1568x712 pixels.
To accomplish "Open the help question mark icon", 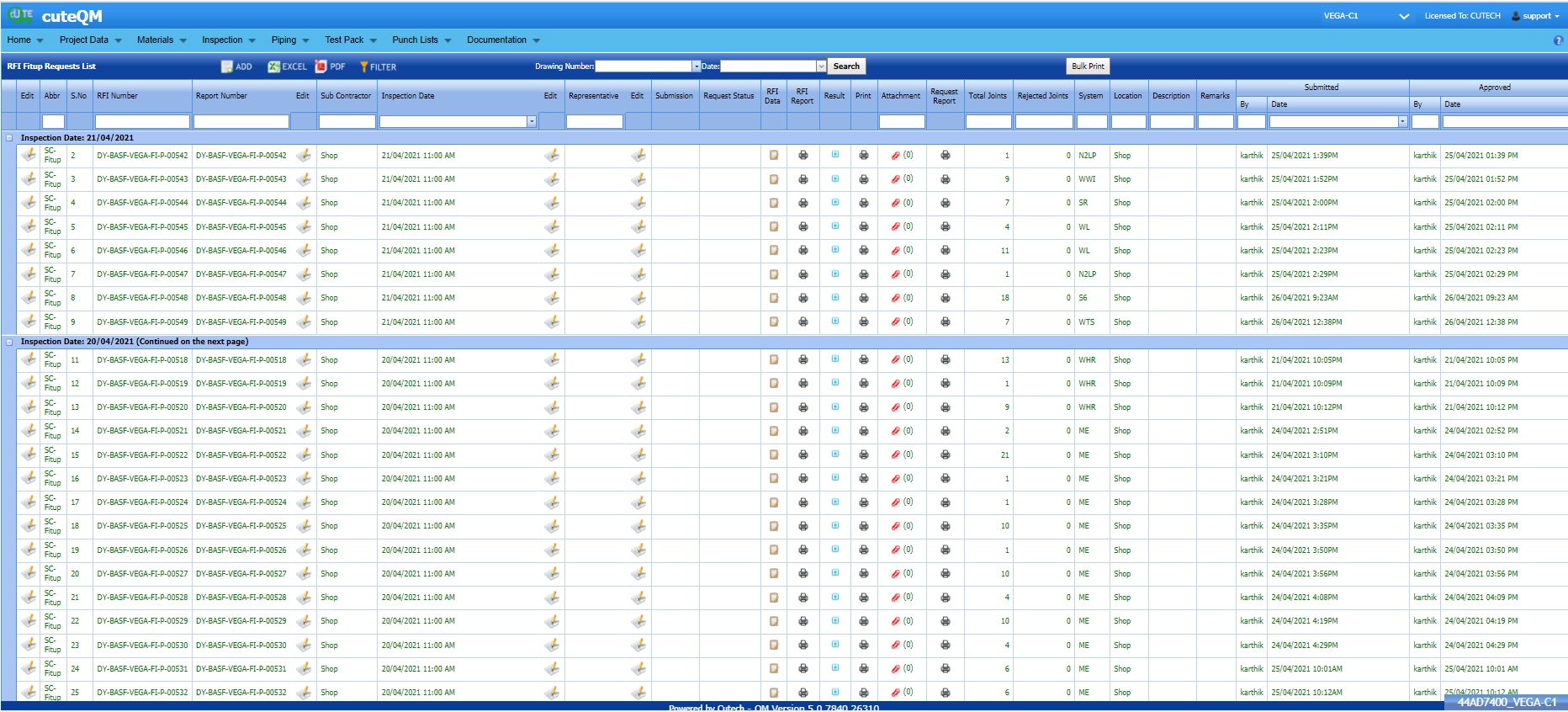I will click(1558, 40).
